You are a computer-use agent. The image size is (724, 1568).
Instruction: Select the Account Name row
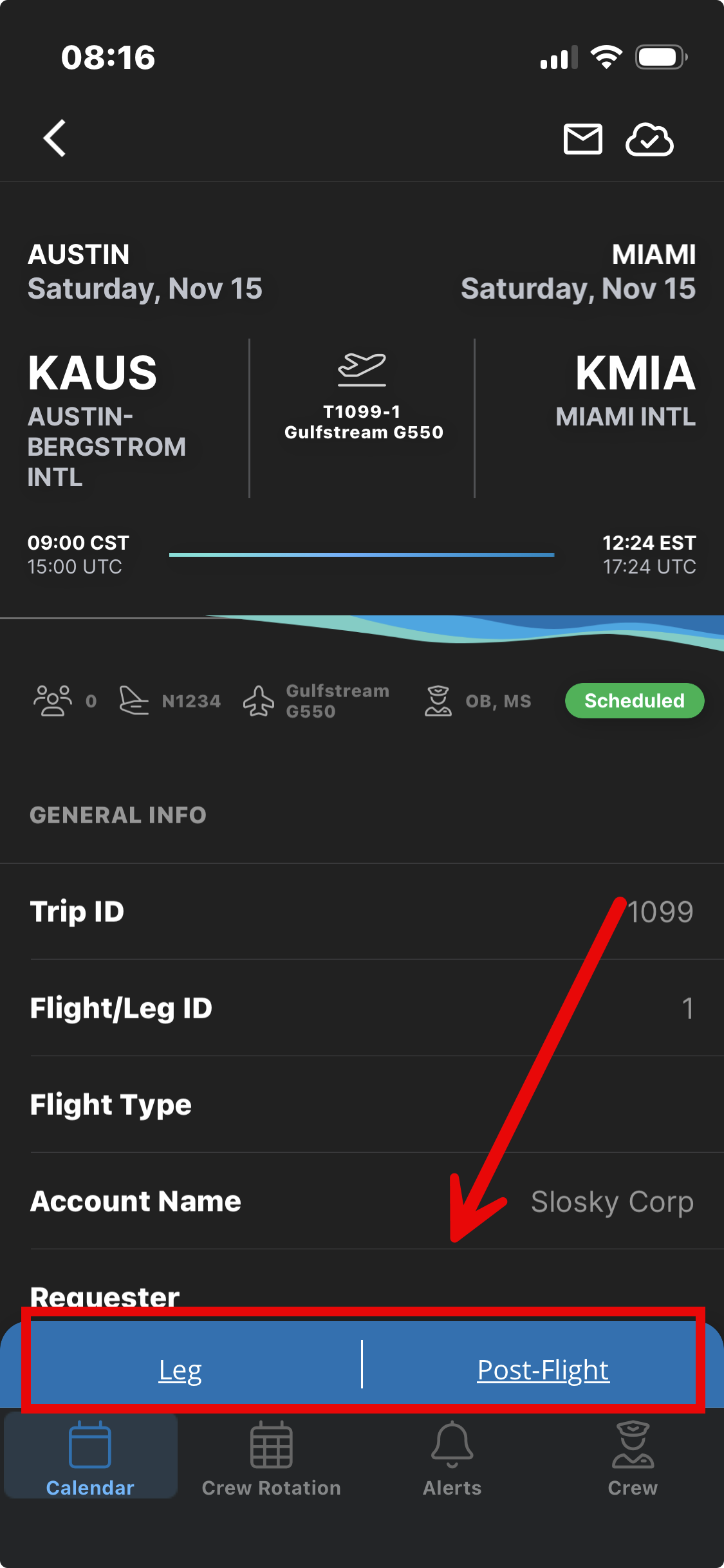[x=362, y=1201]
